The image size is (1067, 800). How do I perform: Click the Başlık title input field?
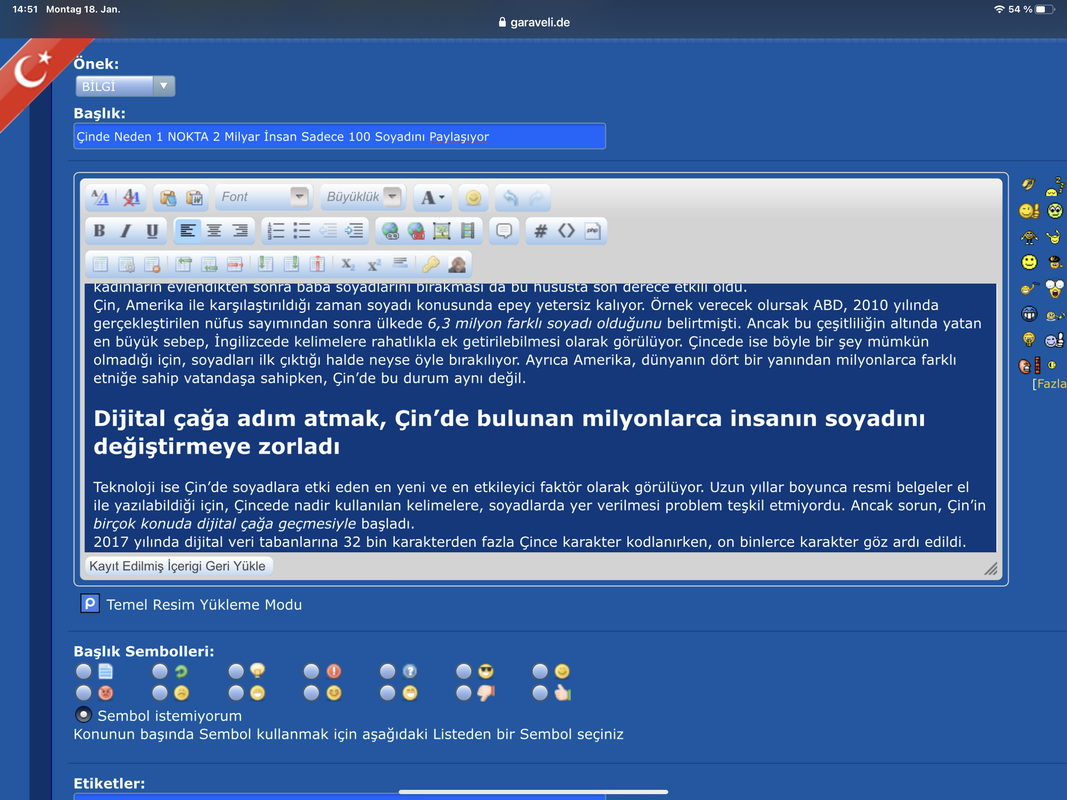(x=340, y=136)
